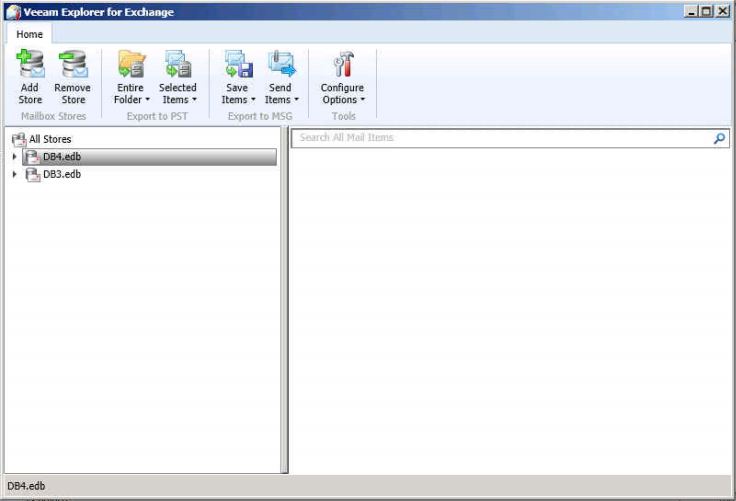Image resolution: width=736 pixels, height=501 pixels.
Task: Switch to the Home ribbon tab
Action: click(30, 34)
